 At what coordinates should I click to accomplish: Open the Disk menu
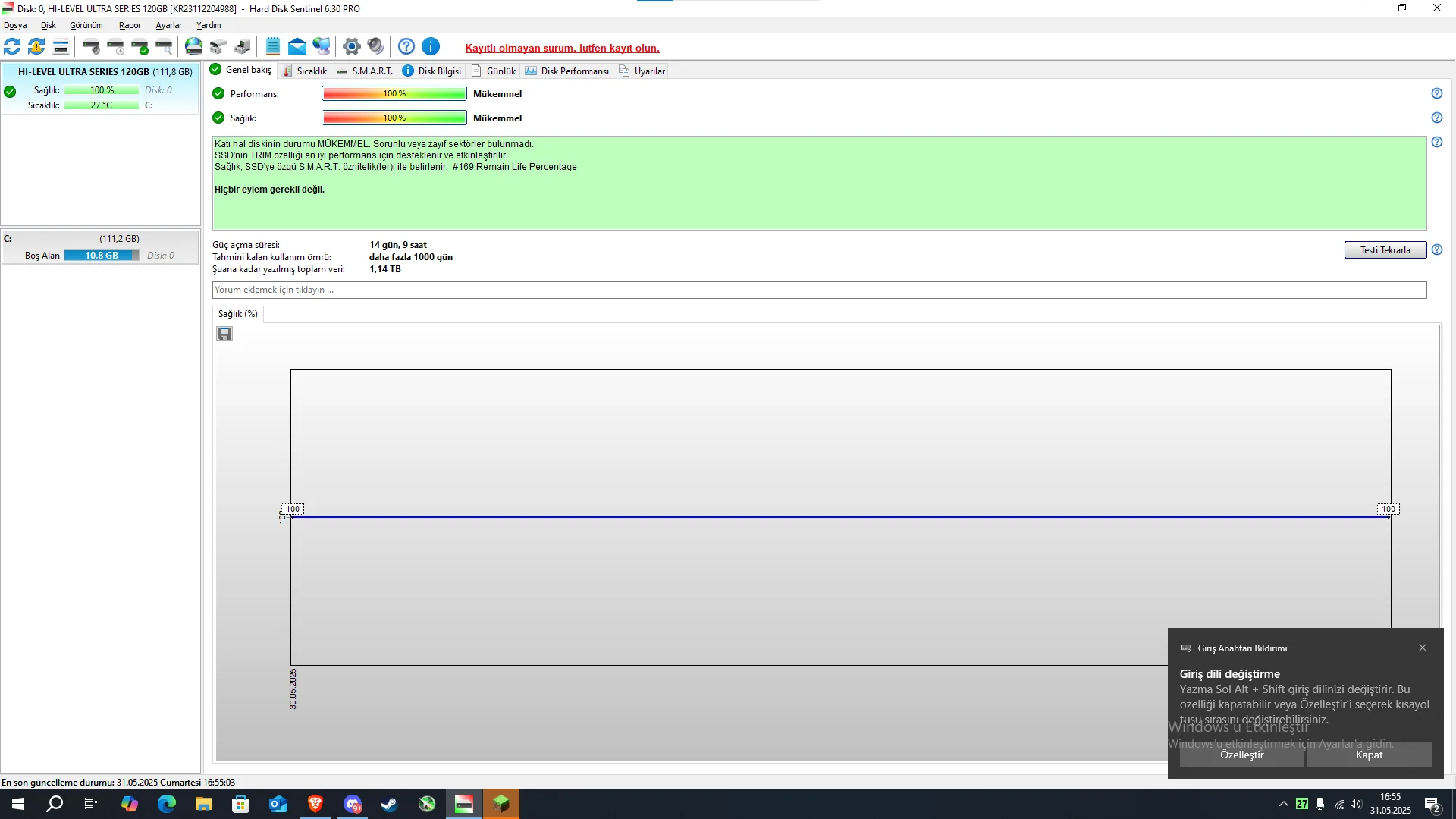point(48,25)
